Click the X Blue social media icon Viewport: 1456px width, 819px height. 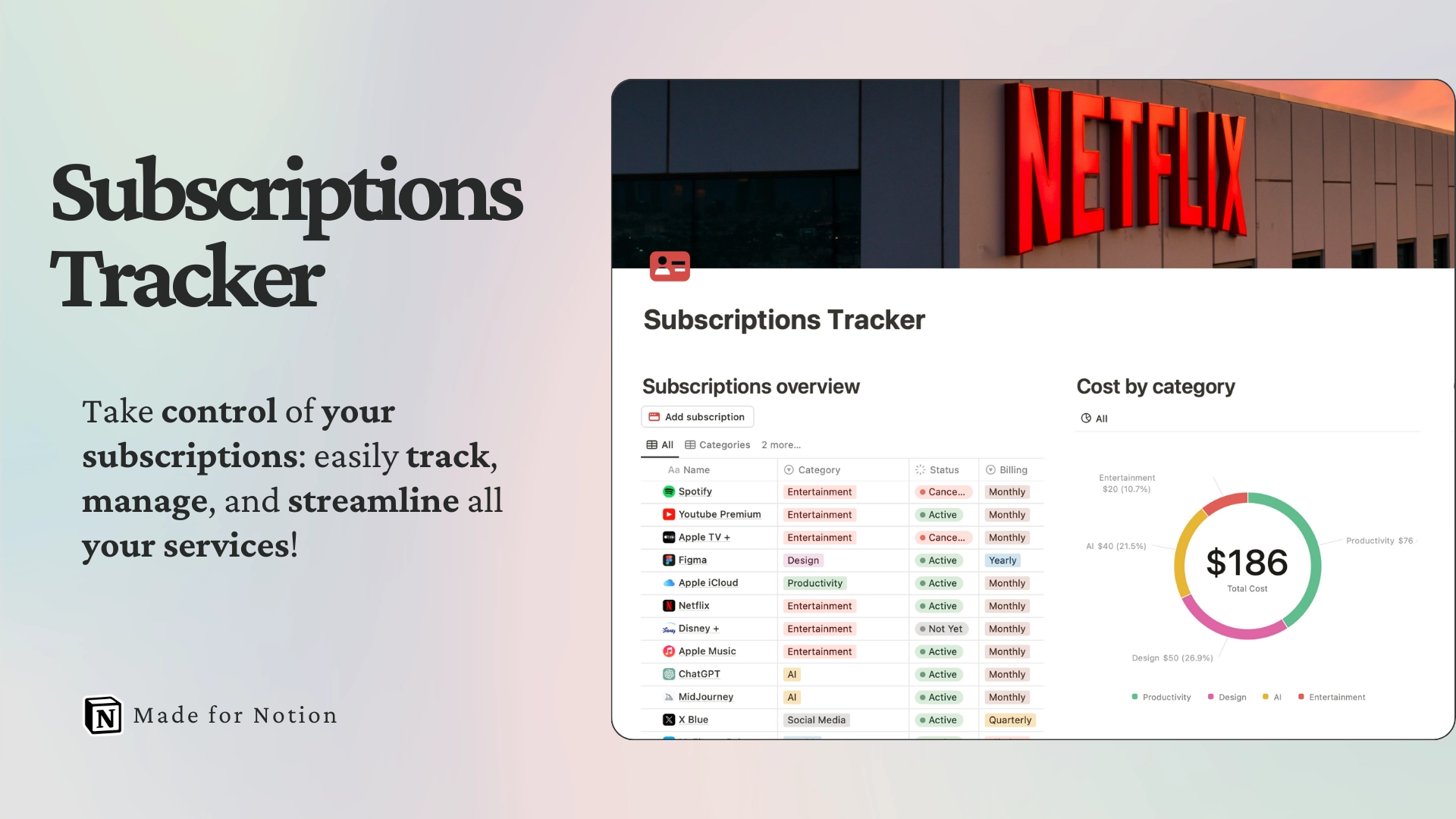(667, 719)
